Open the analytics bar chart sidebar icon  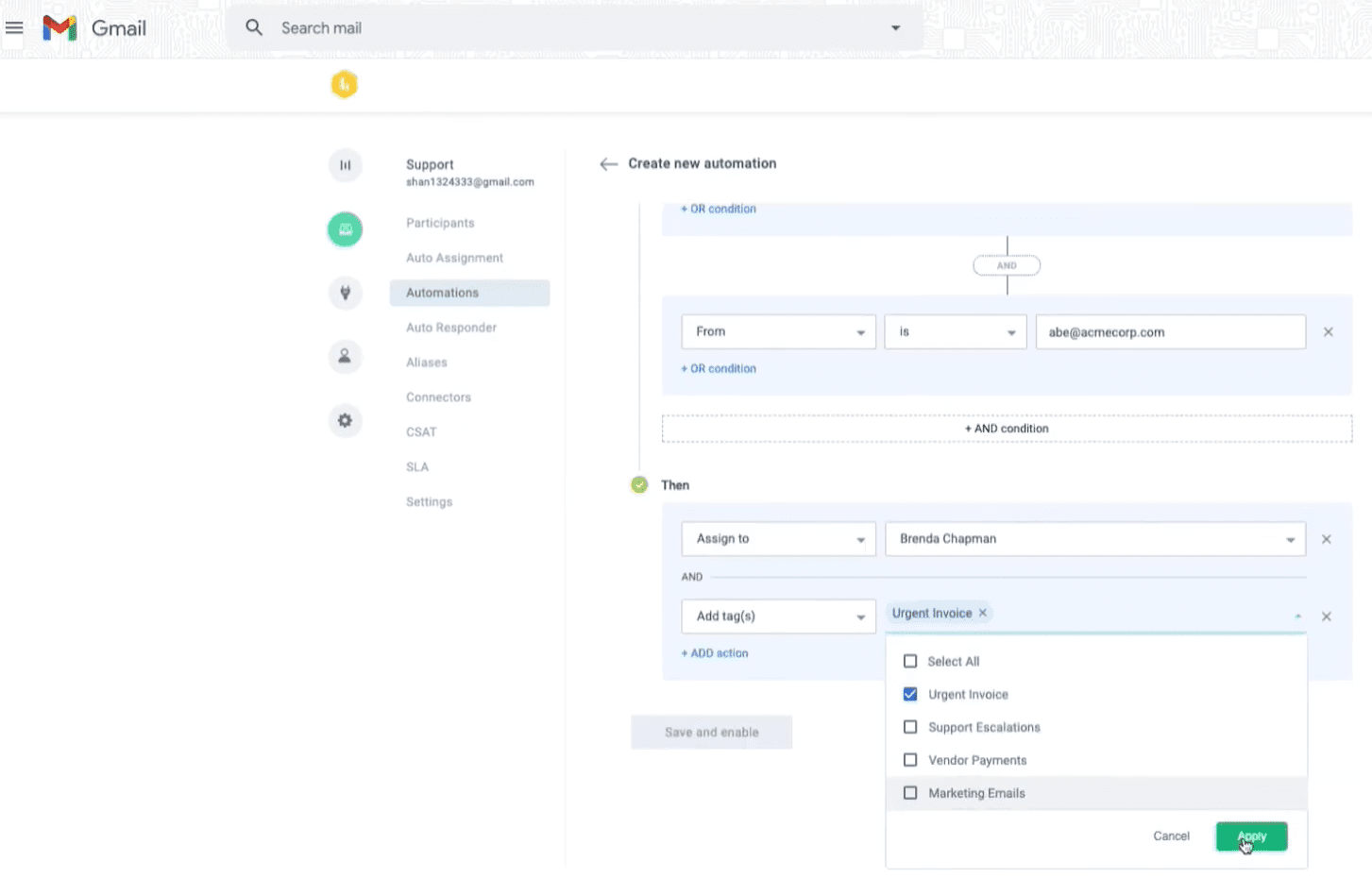point(345,165)
